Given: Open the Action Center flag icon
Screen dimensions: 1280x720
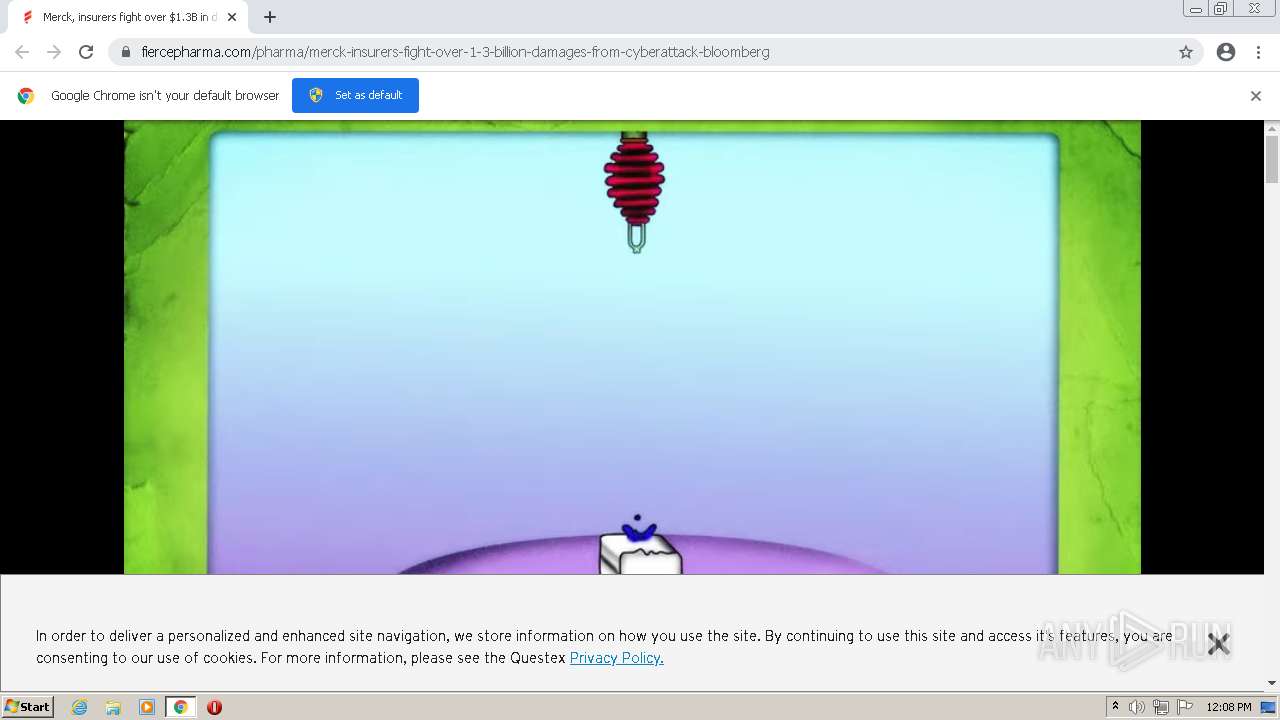Looking at the screenshot, I should pyautogui.click(x=1185, y=707).
